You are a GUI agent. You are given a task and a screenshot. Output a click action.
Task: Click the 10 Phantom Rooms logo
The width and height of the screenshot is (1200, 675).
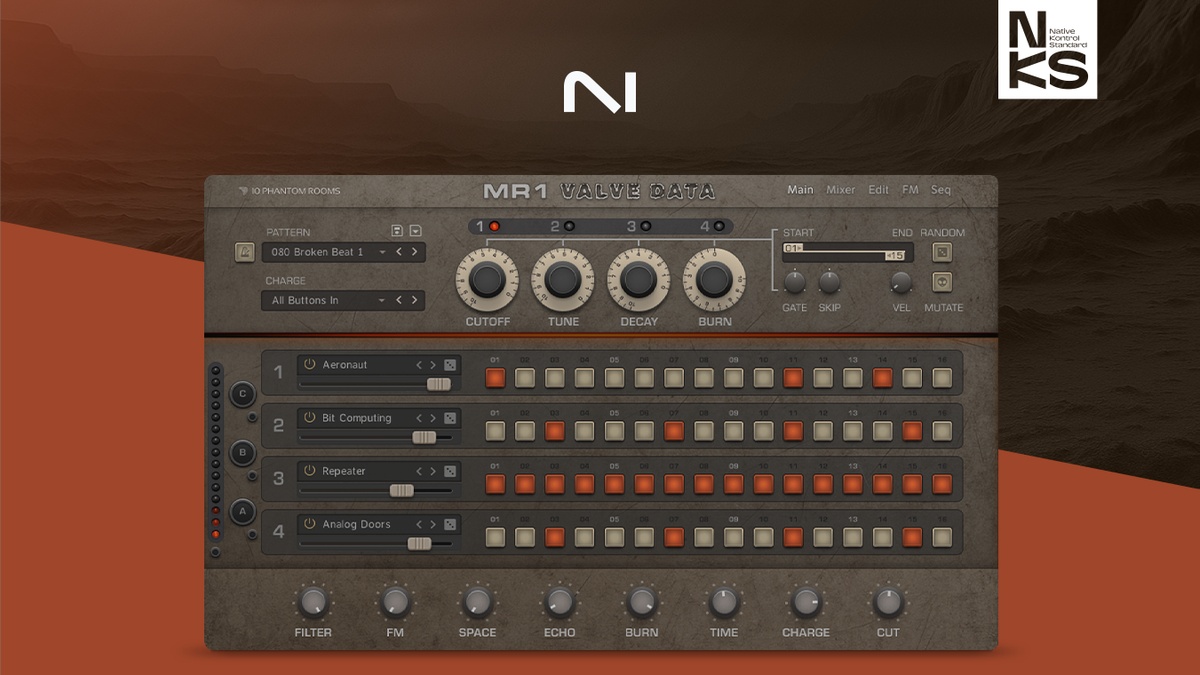tap(290, 191)
